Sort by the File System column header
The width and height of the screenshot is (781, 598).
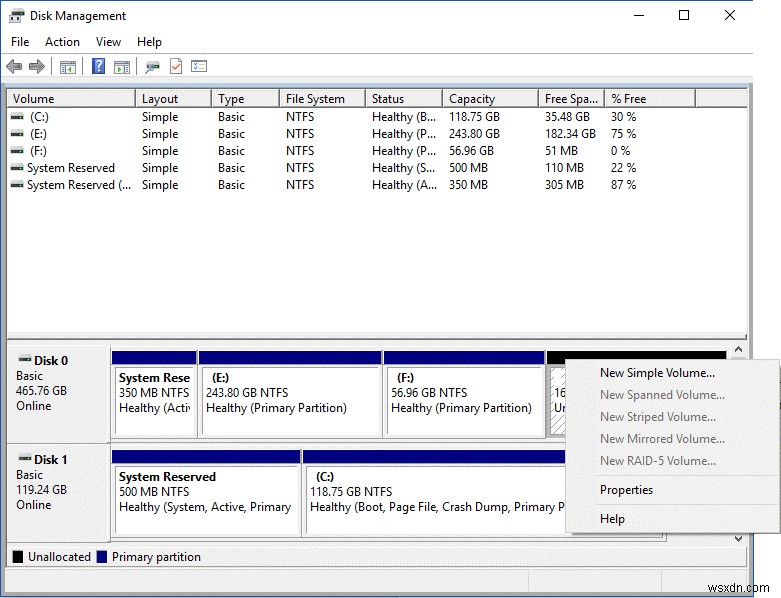(x=322, y=99)
